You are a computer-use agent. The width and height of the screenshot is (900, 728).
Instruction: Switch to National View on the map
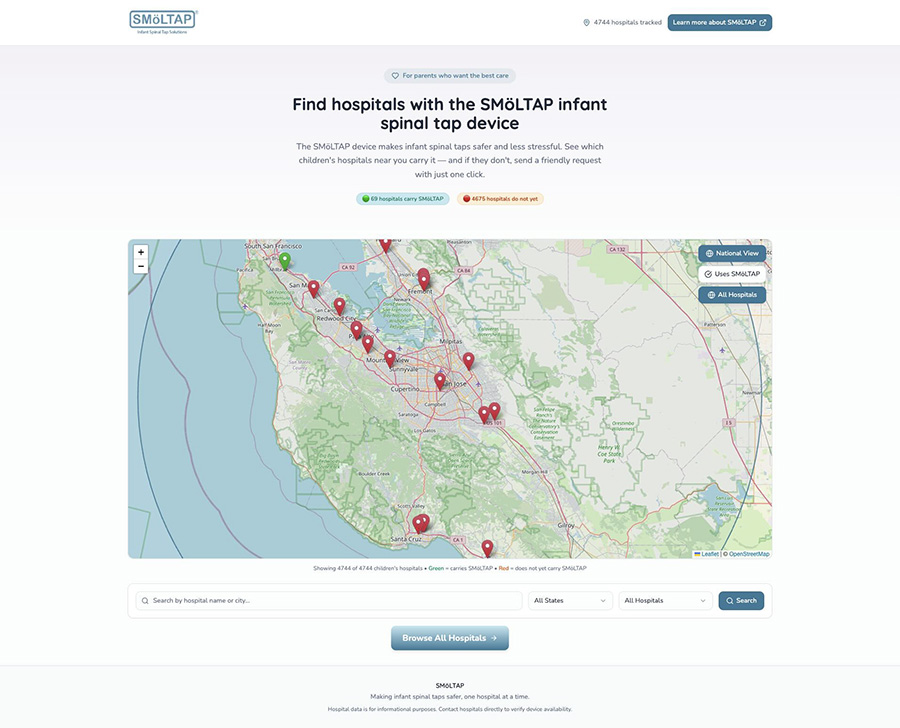click(732, 253)
